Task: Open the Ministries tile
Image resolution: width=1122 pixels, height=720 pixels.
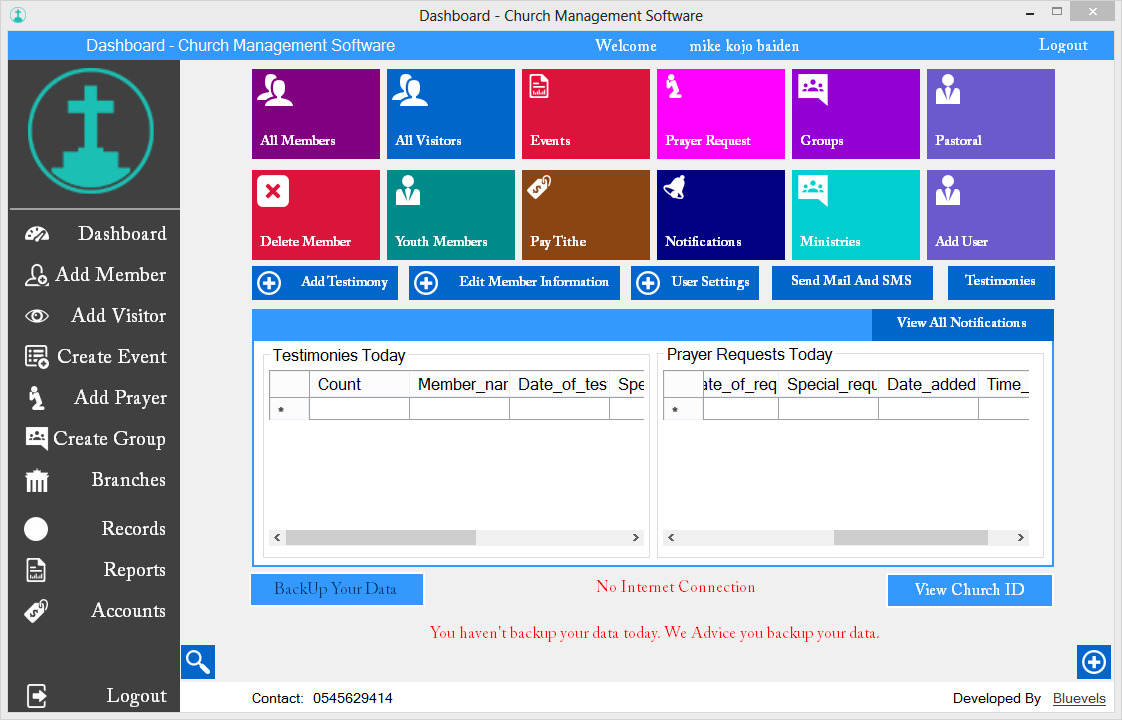Action: tap(855, 215)
